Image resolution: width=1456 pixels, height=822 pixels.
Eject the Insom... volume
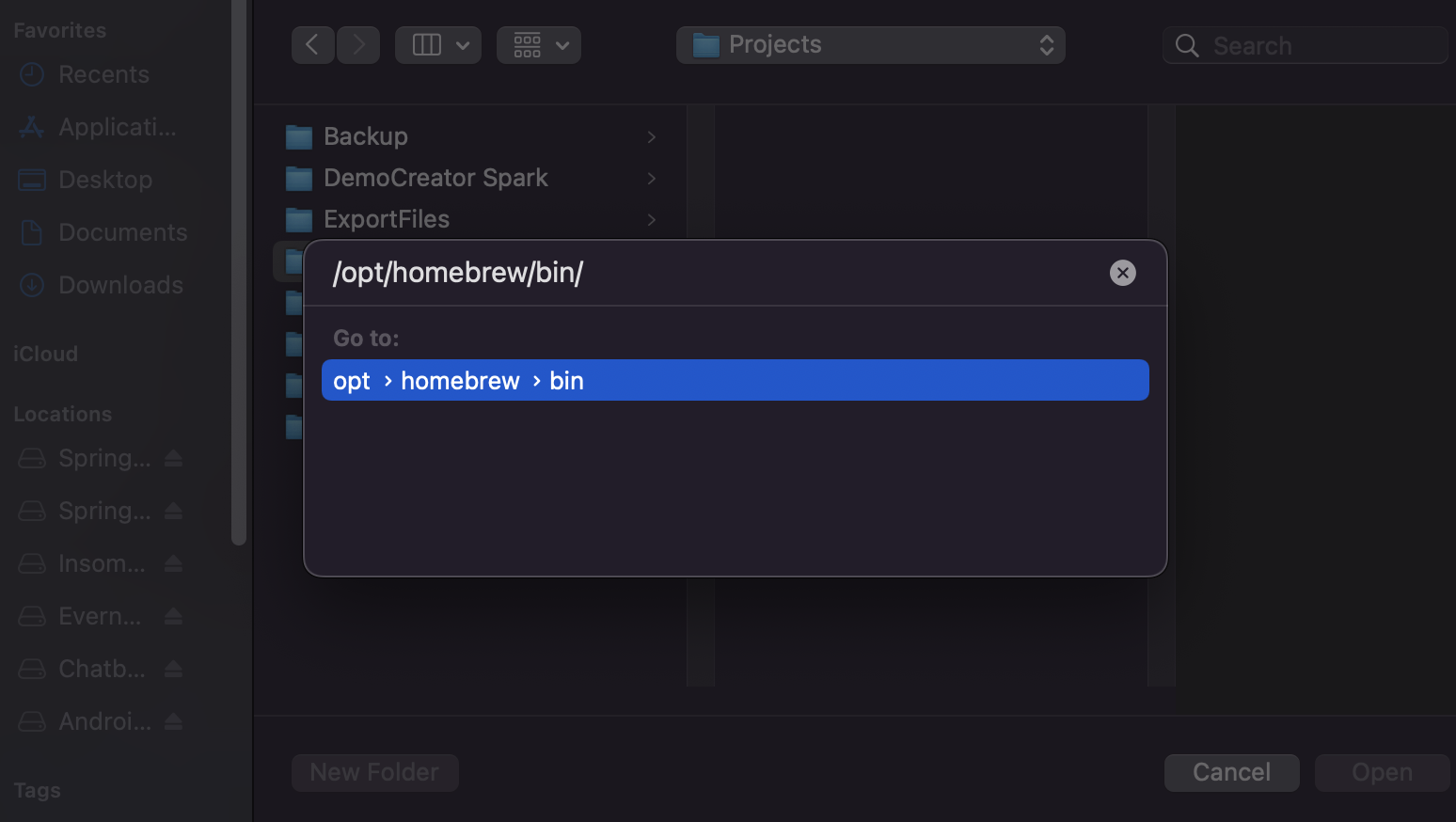tap(173, 563)
